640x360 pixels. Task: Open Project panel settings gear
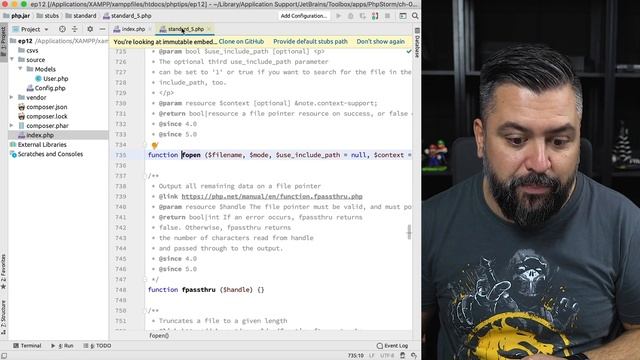pos(90,29)
